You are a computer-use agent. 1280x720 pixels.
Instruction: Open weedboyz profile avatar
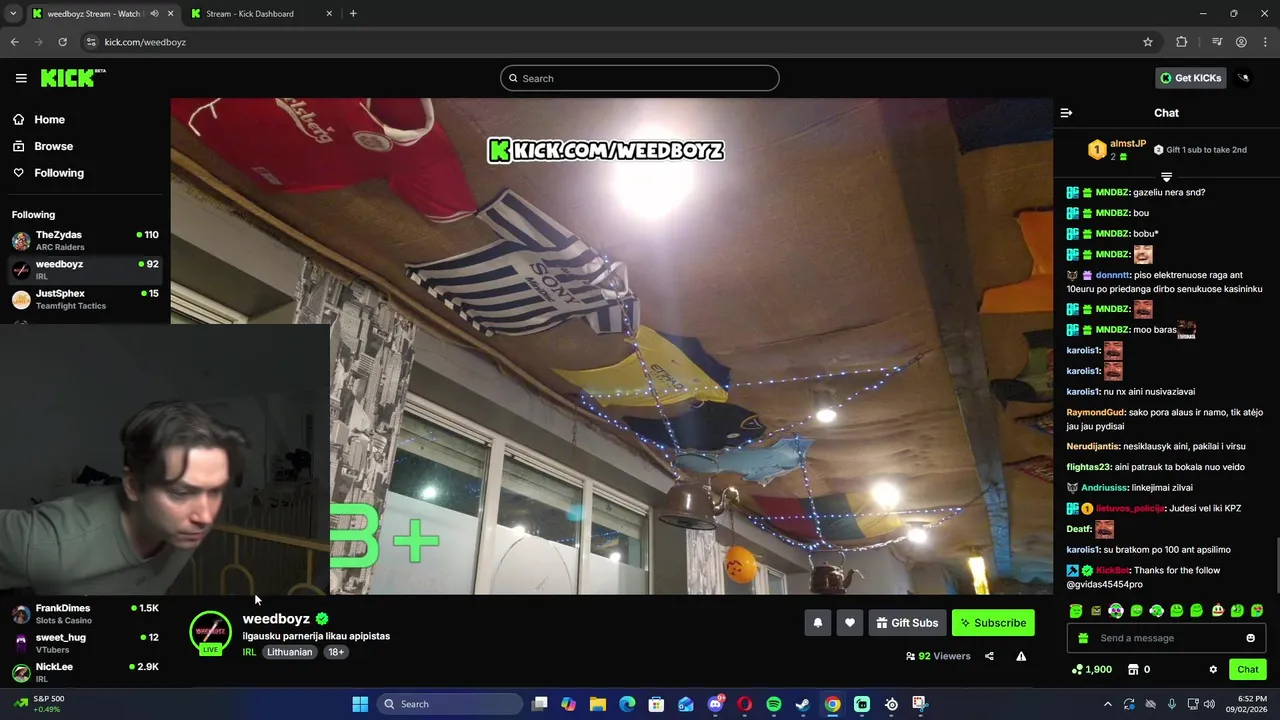(210, 632)
